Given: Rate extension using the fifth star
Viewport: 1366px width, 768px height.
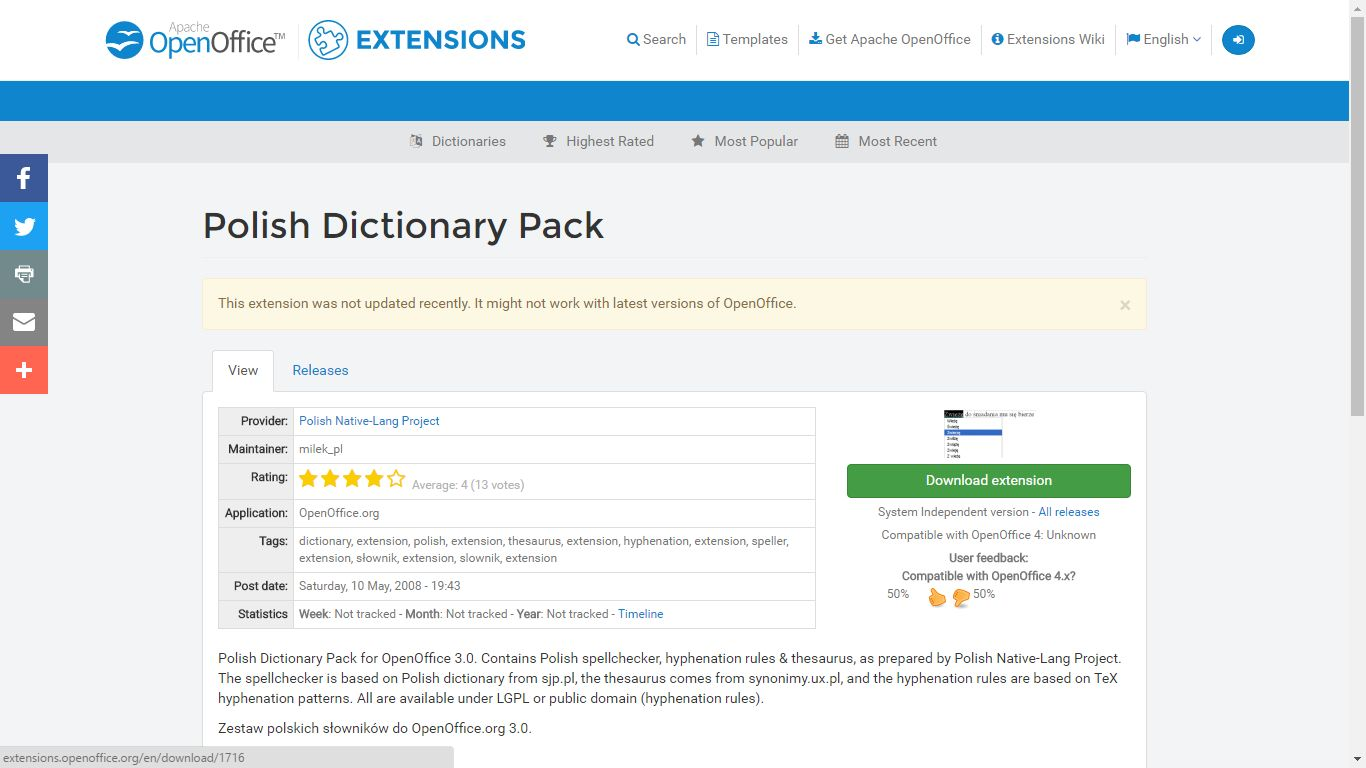Looking at the screenshot, I should (396, 479).
